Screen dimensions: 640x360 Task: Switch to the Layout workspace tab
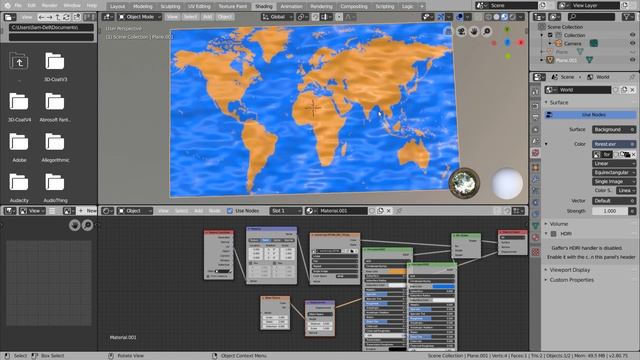pos(118,6)
